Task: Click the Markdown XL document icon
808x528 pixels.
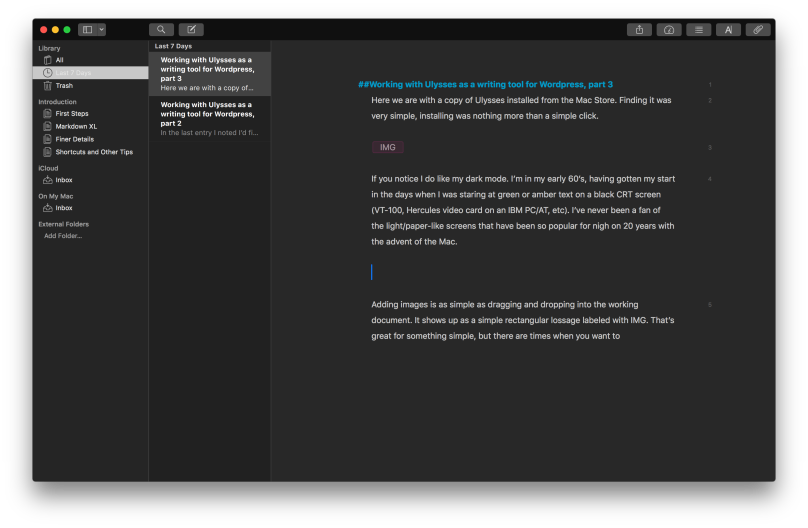Action: click(x=47, y=126)
